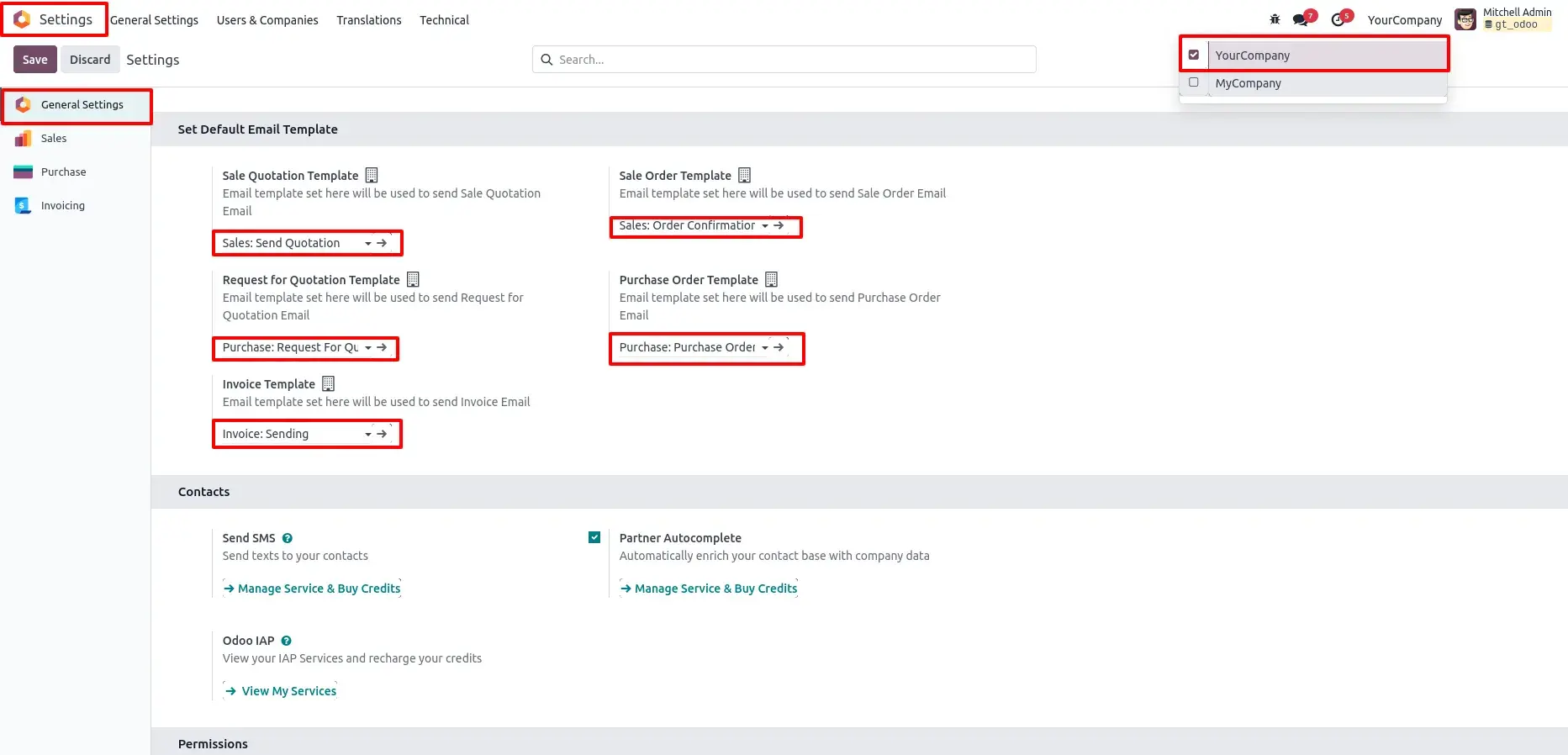Save the settings changes
This screenshot has width=1568, height=755.
(x=35, y=60)
